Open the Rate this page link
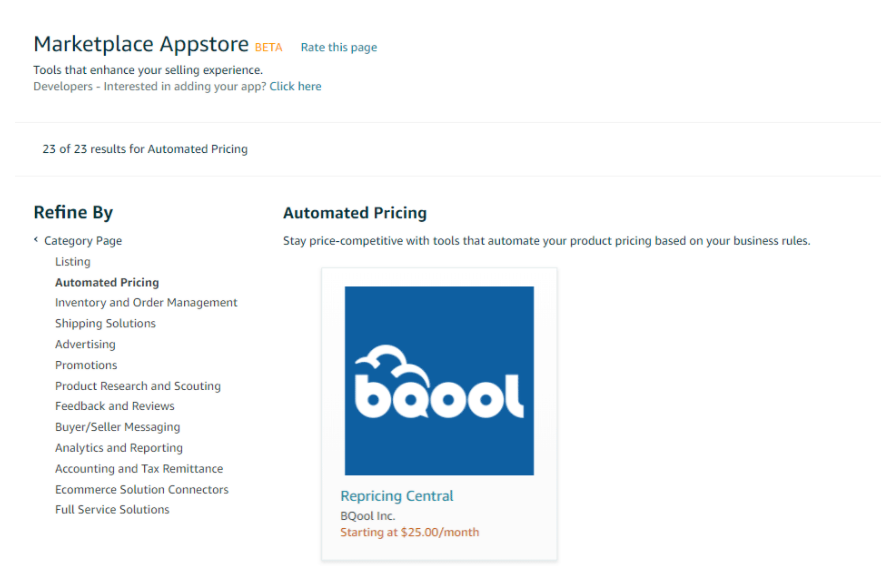This screenshot has height=577, width=881. point(339,47)
